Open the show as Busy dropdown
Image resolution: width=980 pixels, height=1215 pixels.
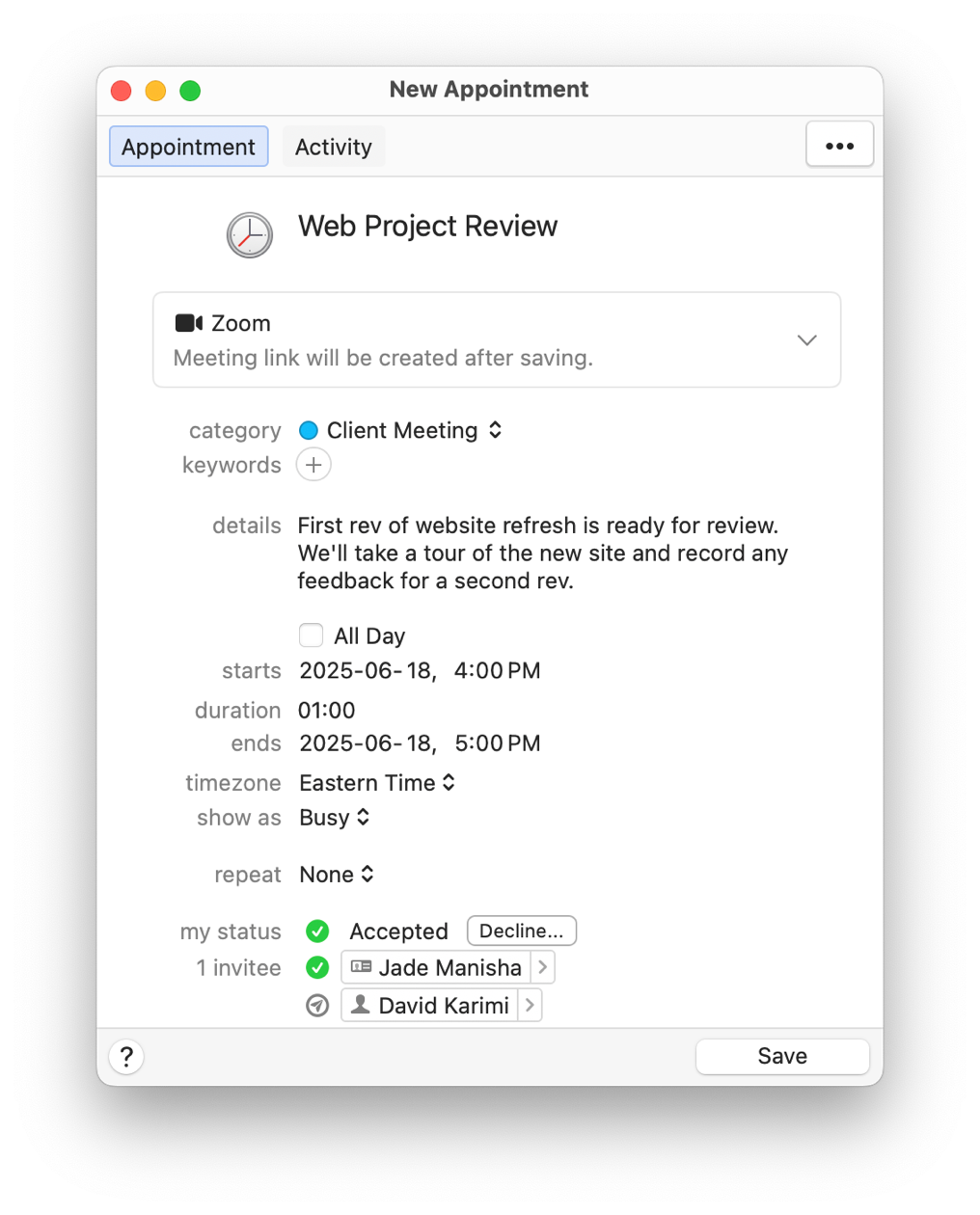tap(335, 818)
